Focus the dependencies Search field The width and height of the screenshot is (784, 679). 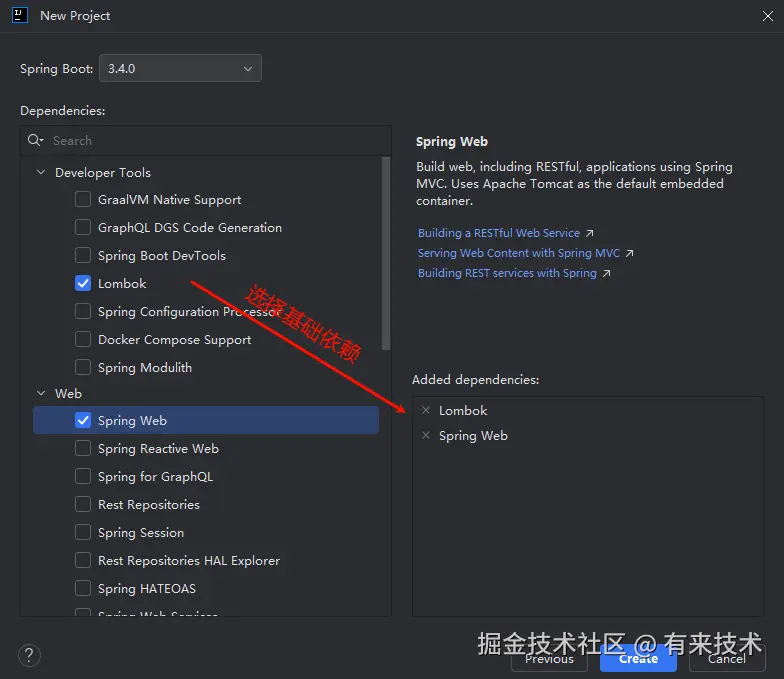tap(206, 140)
